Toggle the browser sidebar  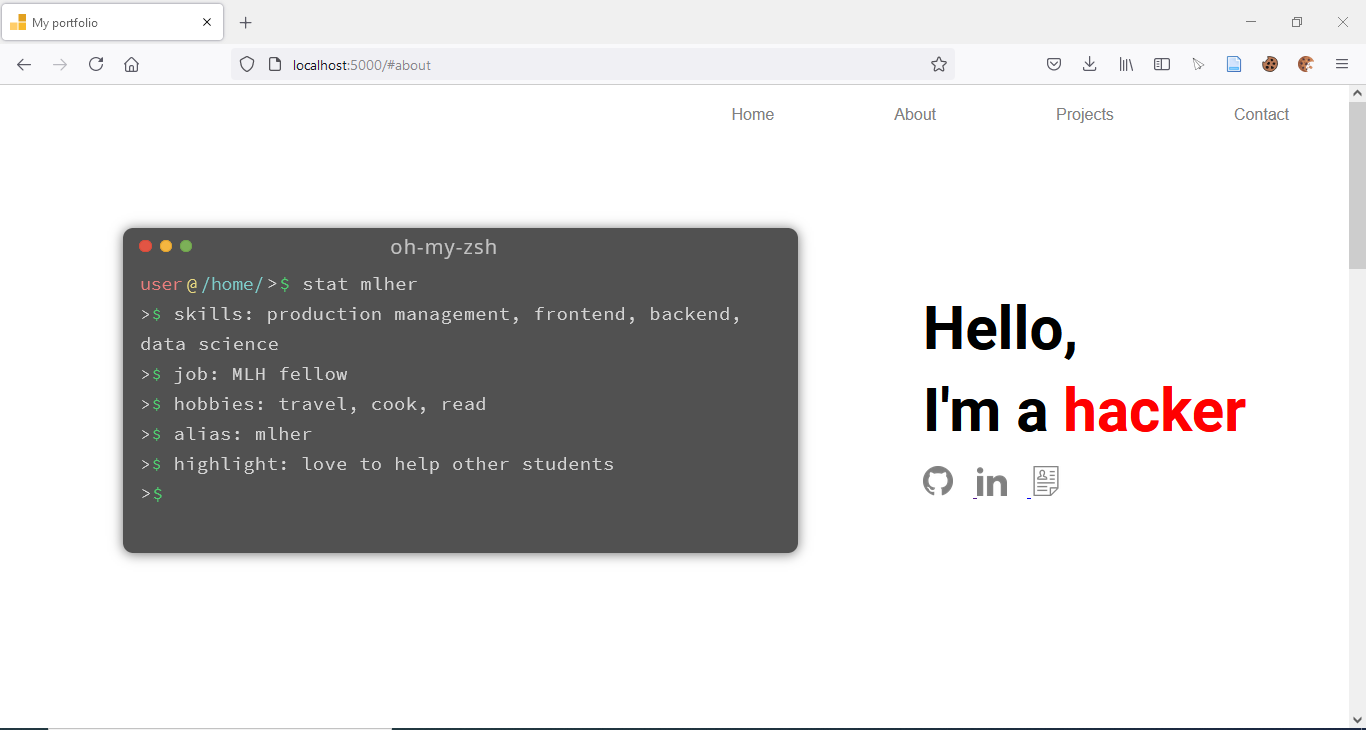1162,64
